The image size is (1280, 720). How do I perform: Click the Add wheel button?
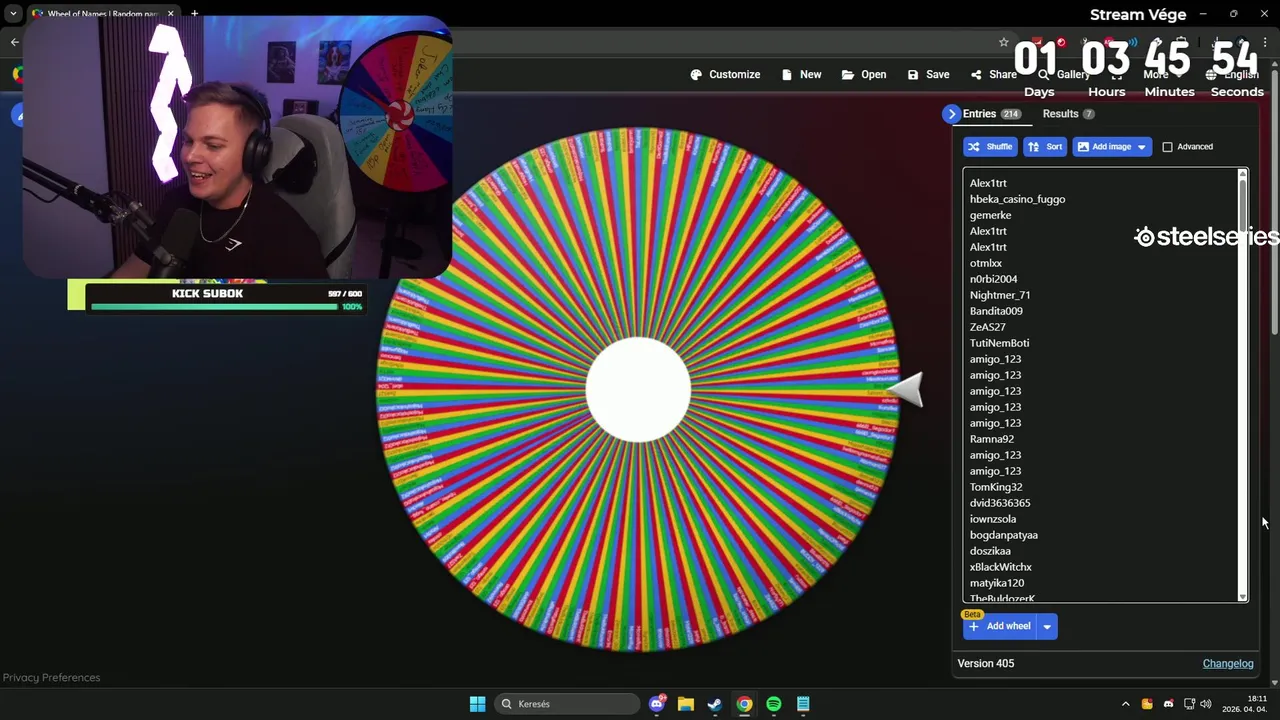pos(999,627)
